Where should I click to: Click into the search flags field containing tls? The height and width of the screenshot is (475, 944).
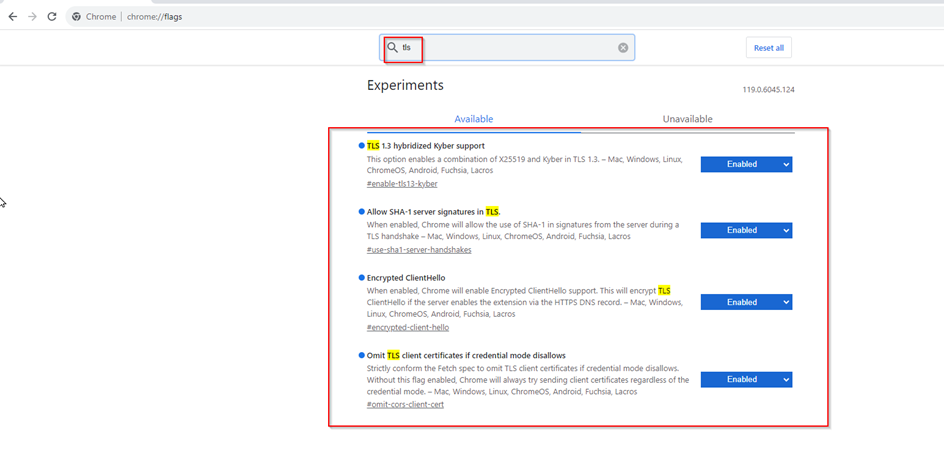pyautogui.click(x=507, y=48)
